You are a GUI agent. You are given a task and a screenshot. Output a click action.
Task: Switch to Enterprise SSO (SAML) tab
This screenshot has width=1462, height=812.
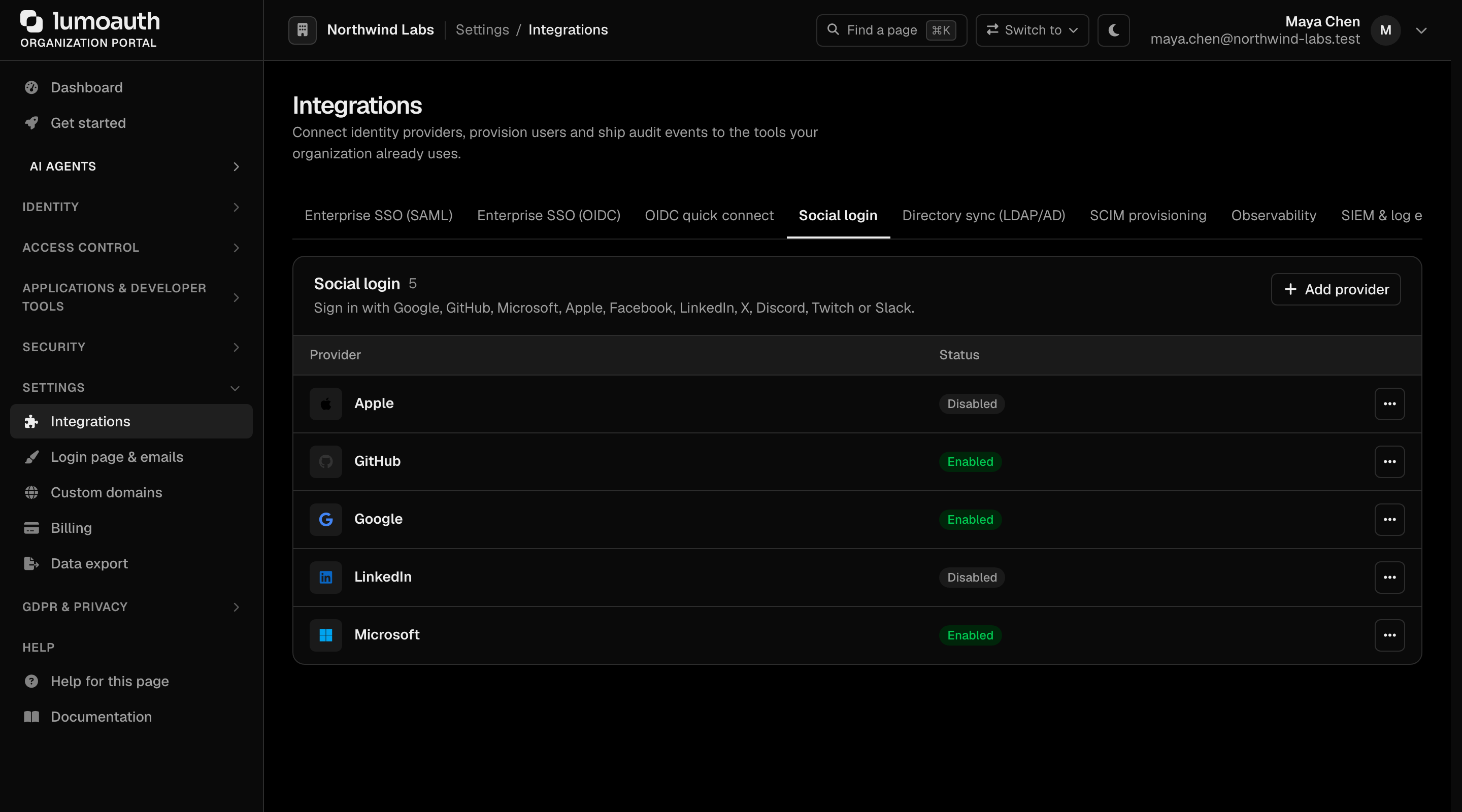pyautogui.click(x=379, y=216)
